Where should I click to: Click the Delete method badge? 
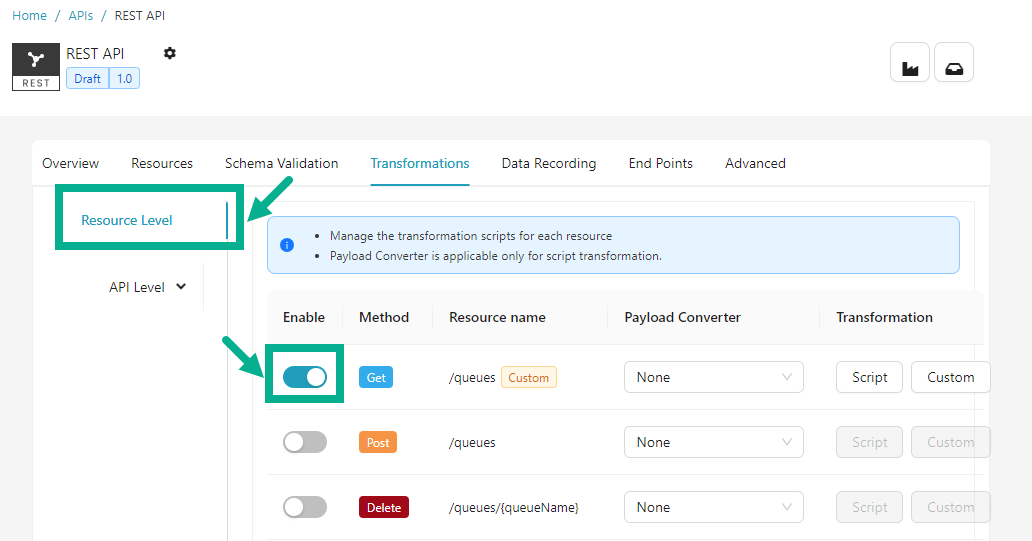[383, 507]
